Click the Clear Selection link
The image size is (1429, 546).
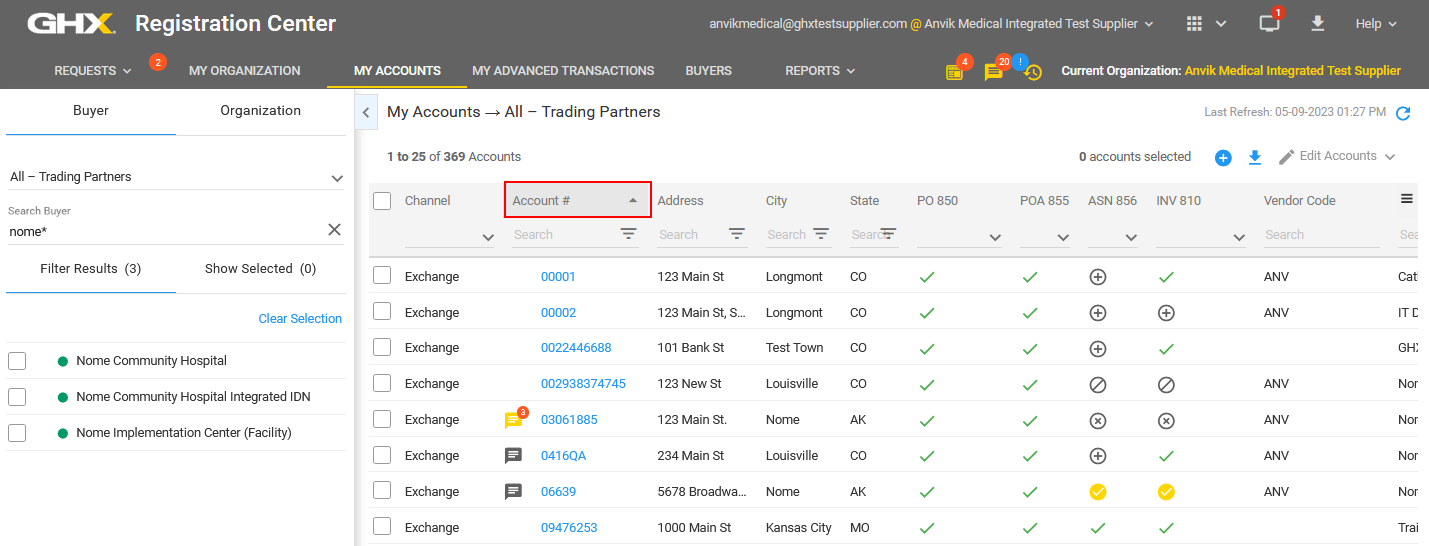click(300, 319)
